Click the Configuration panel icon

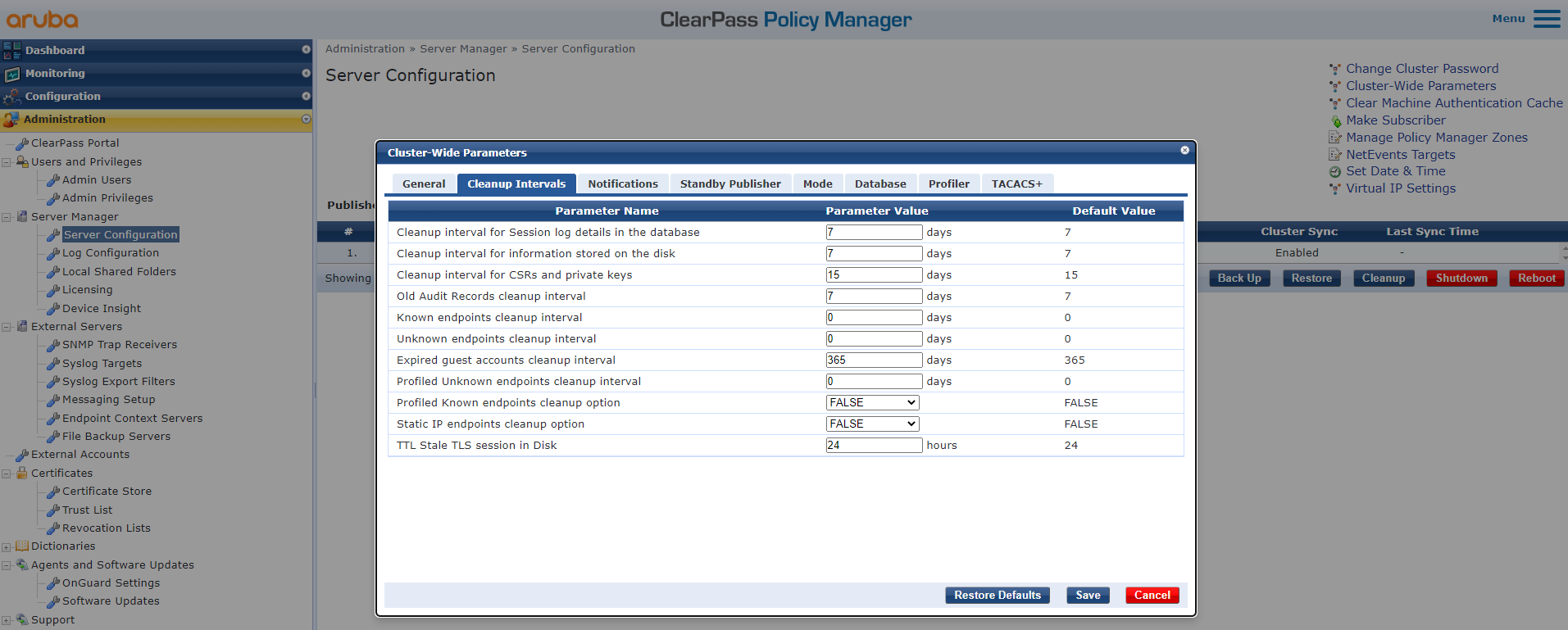[x=11, y=97]
